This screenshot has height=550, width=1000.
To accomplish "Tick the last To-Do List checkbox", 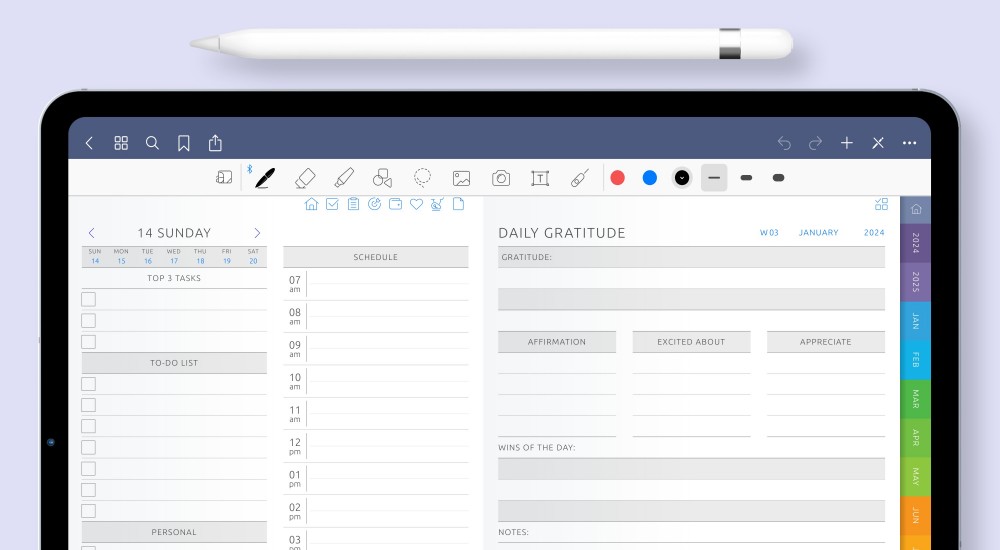I will (x=89, y=511).
